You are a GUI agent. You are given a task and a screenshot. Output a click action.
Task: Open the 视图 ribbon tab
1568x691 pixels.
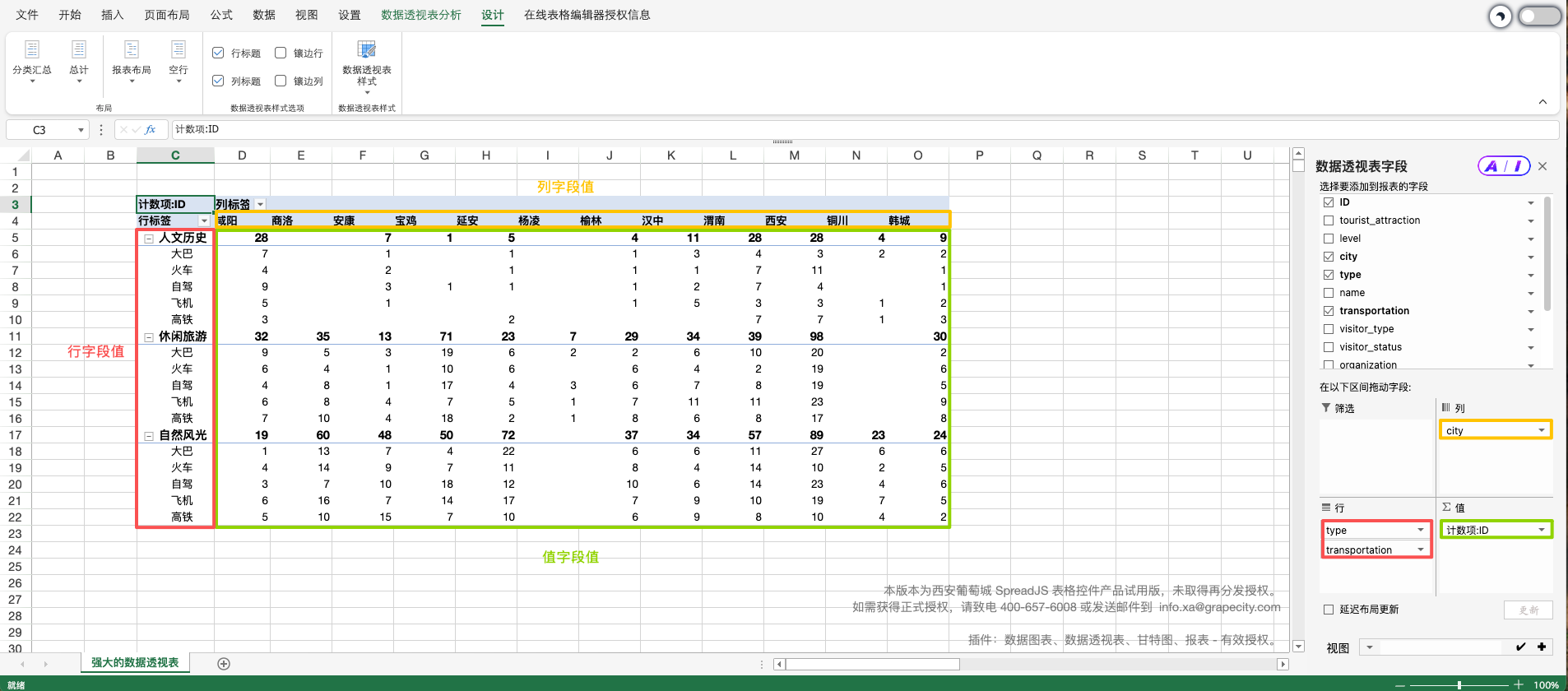[307, 15]
